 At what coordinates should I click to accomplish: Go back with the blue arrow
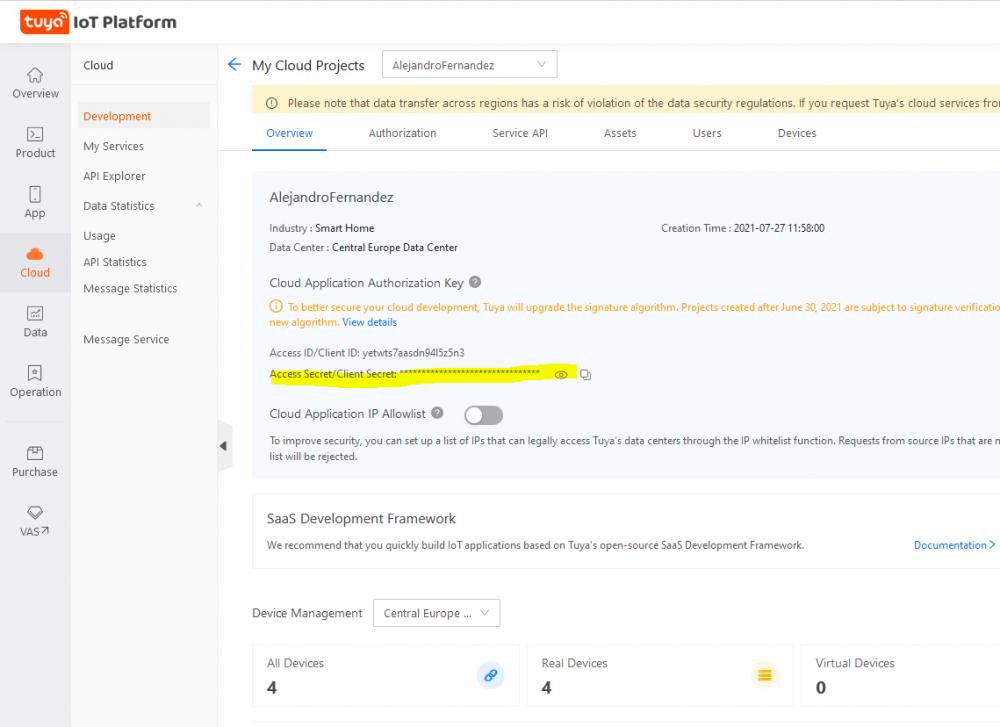tap(235, 64)
